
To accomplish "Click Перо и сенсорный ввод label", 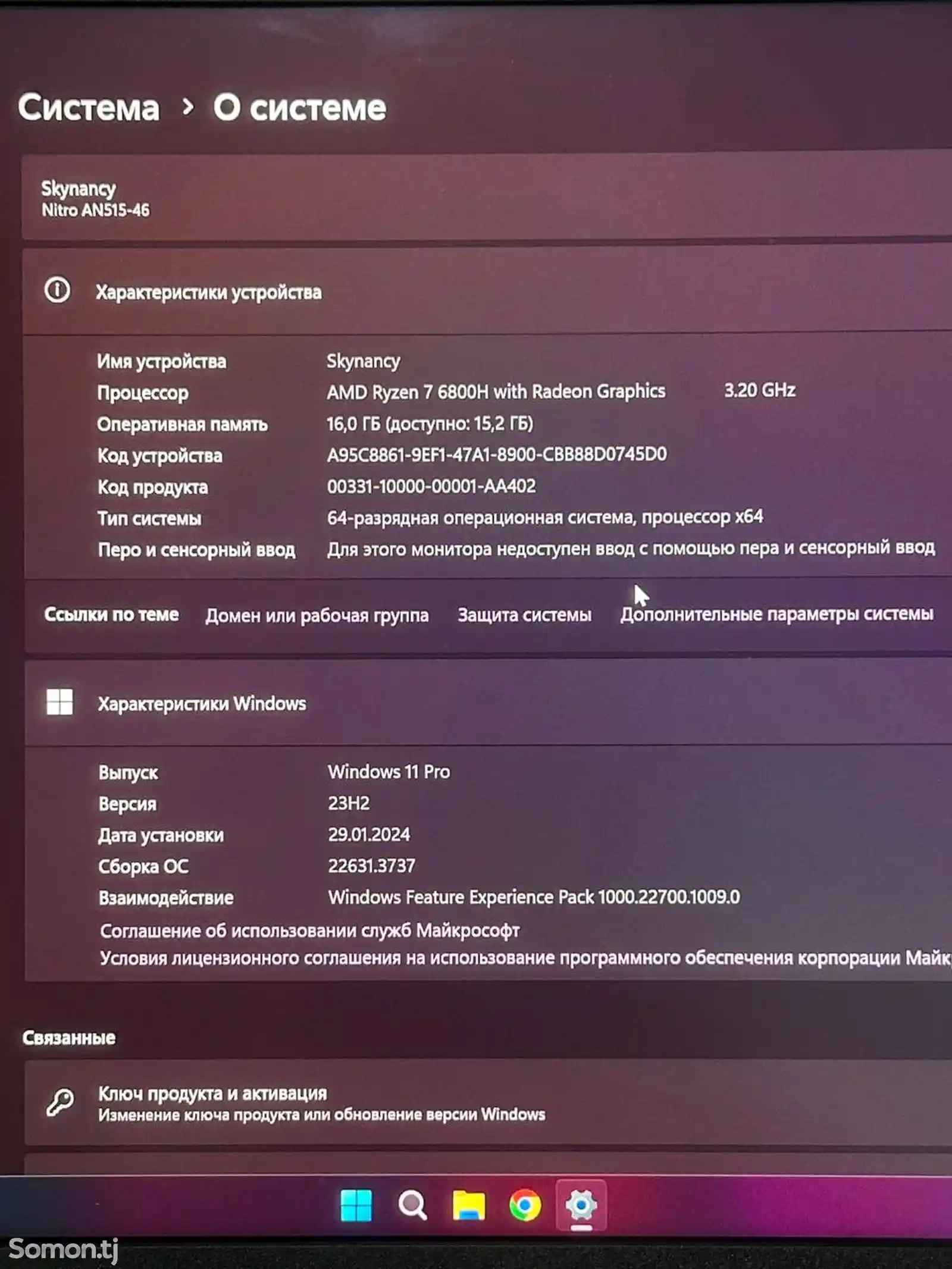I will coord(196,550).
